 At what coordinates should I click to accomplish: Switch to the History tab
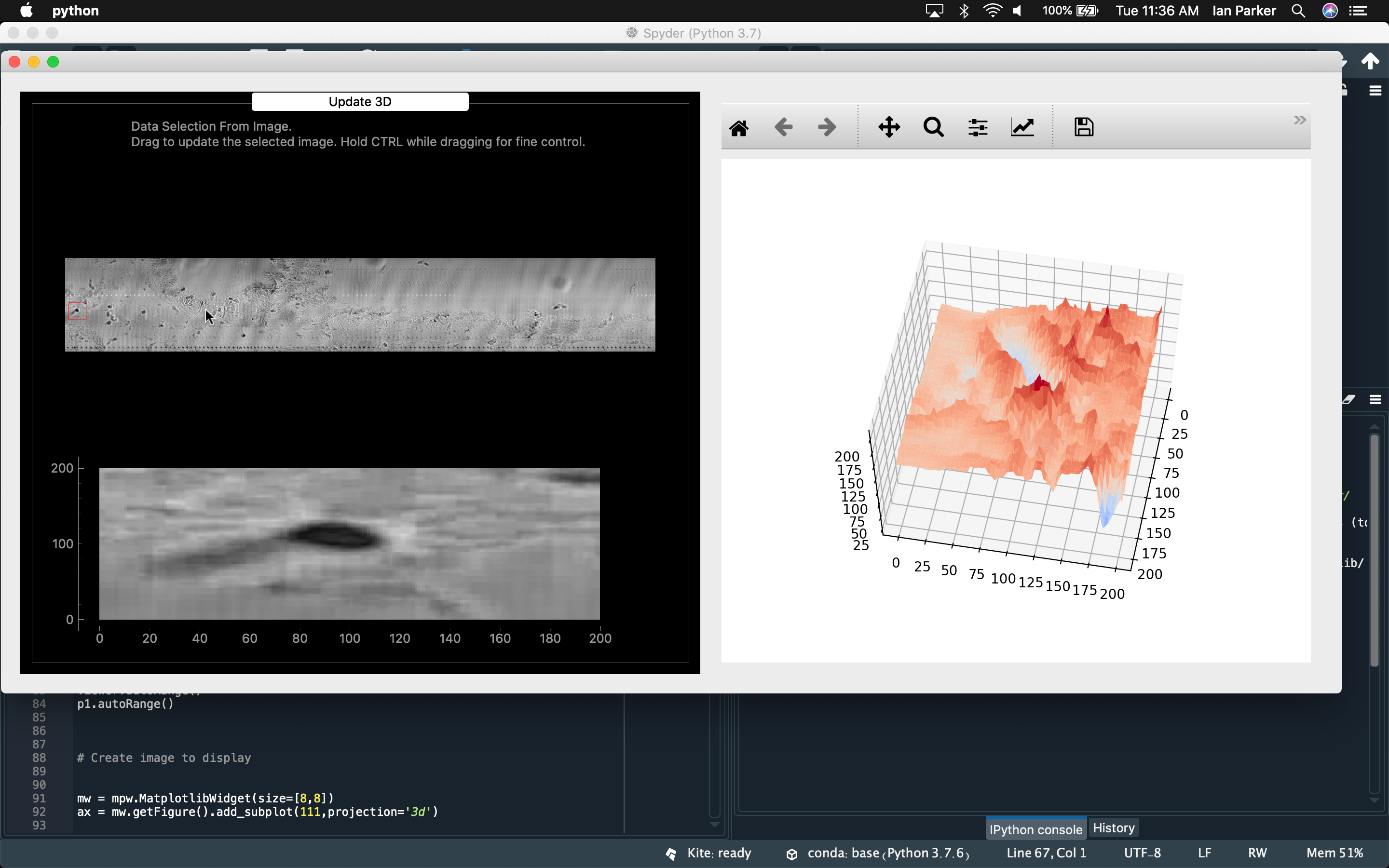coord(1114,828)
